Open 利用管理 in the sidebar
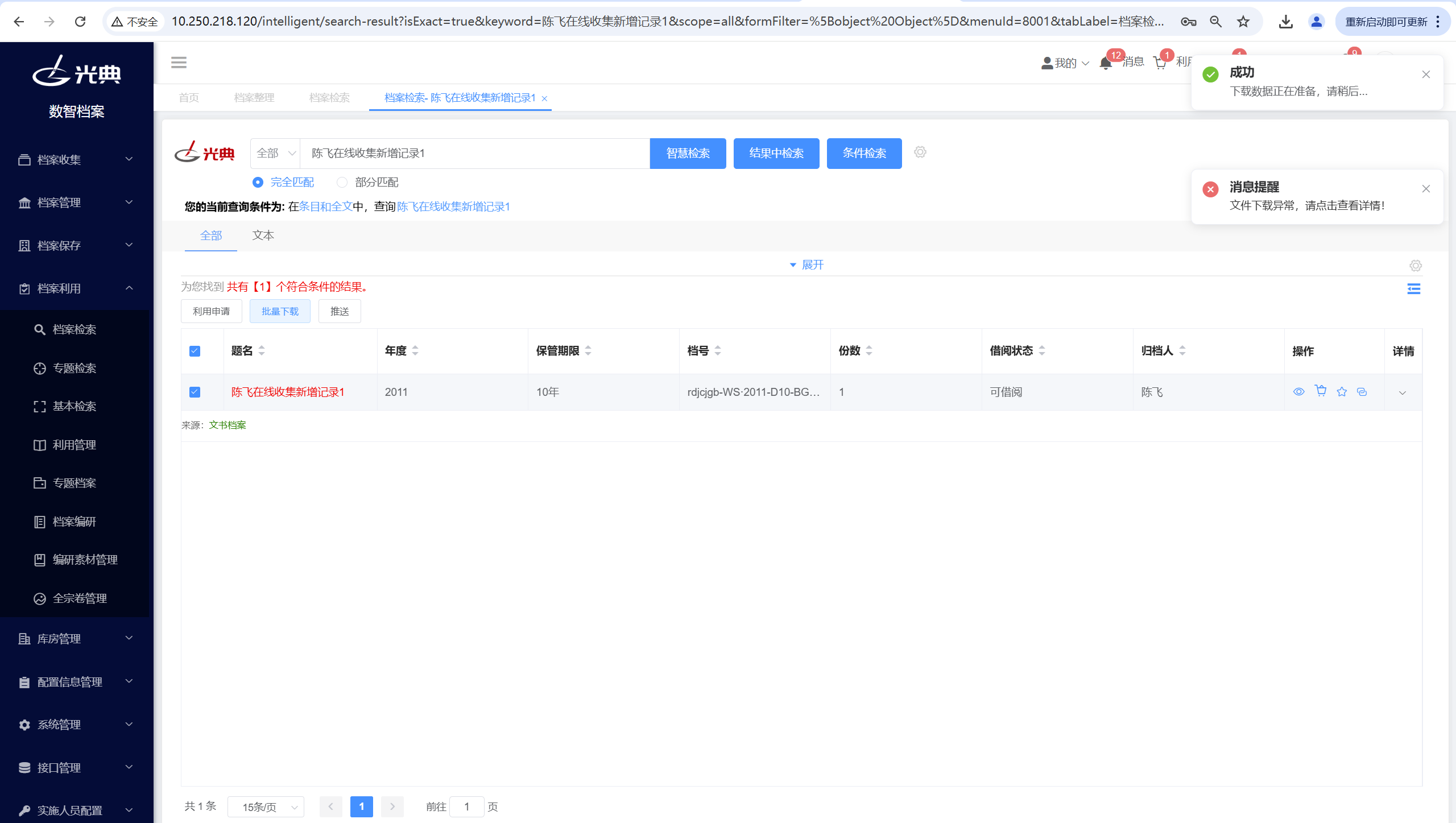The height and width of the screenshot is (823, 1456). click(75, 445)
